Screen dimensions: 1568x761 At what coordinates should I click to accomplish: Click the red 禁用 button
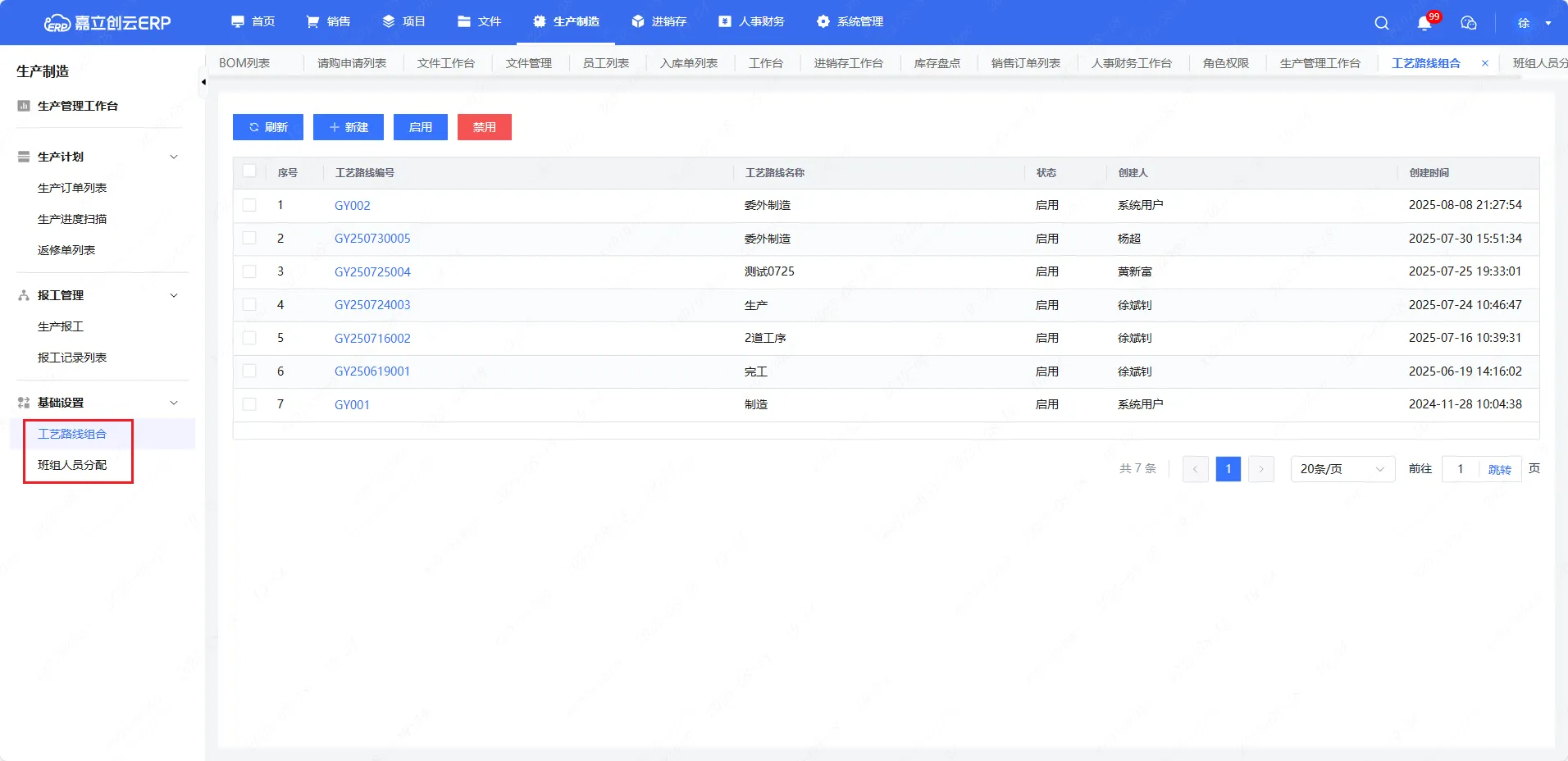tap(484, 127)
